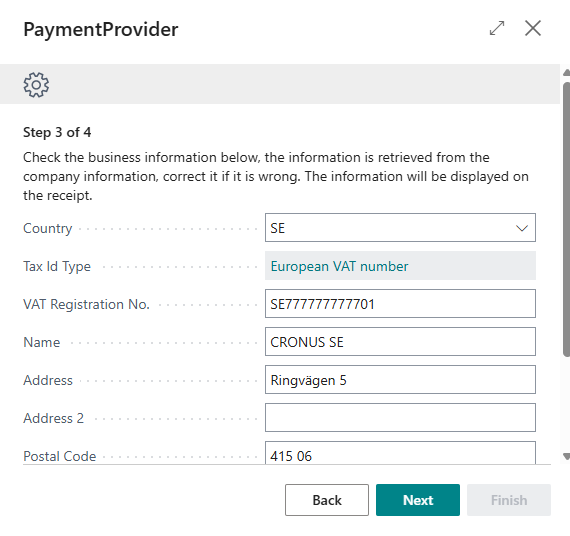Click the Postal Code field
This screenshot has width=570, height=536.
(x=400, y=453)
